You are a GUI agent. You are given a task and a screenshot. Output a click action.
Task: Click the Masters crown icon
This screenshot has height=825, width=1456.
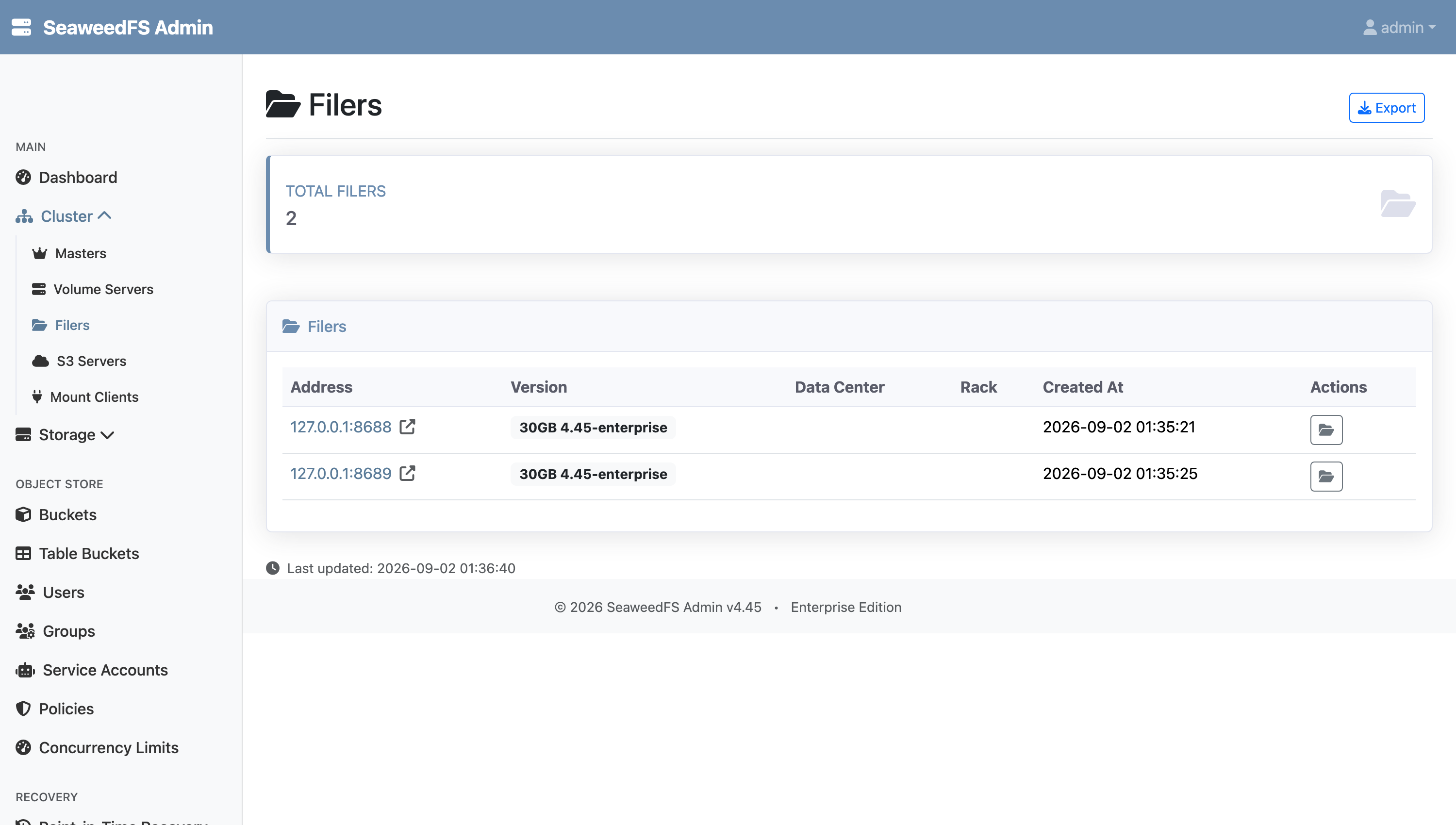pos(40,253)
